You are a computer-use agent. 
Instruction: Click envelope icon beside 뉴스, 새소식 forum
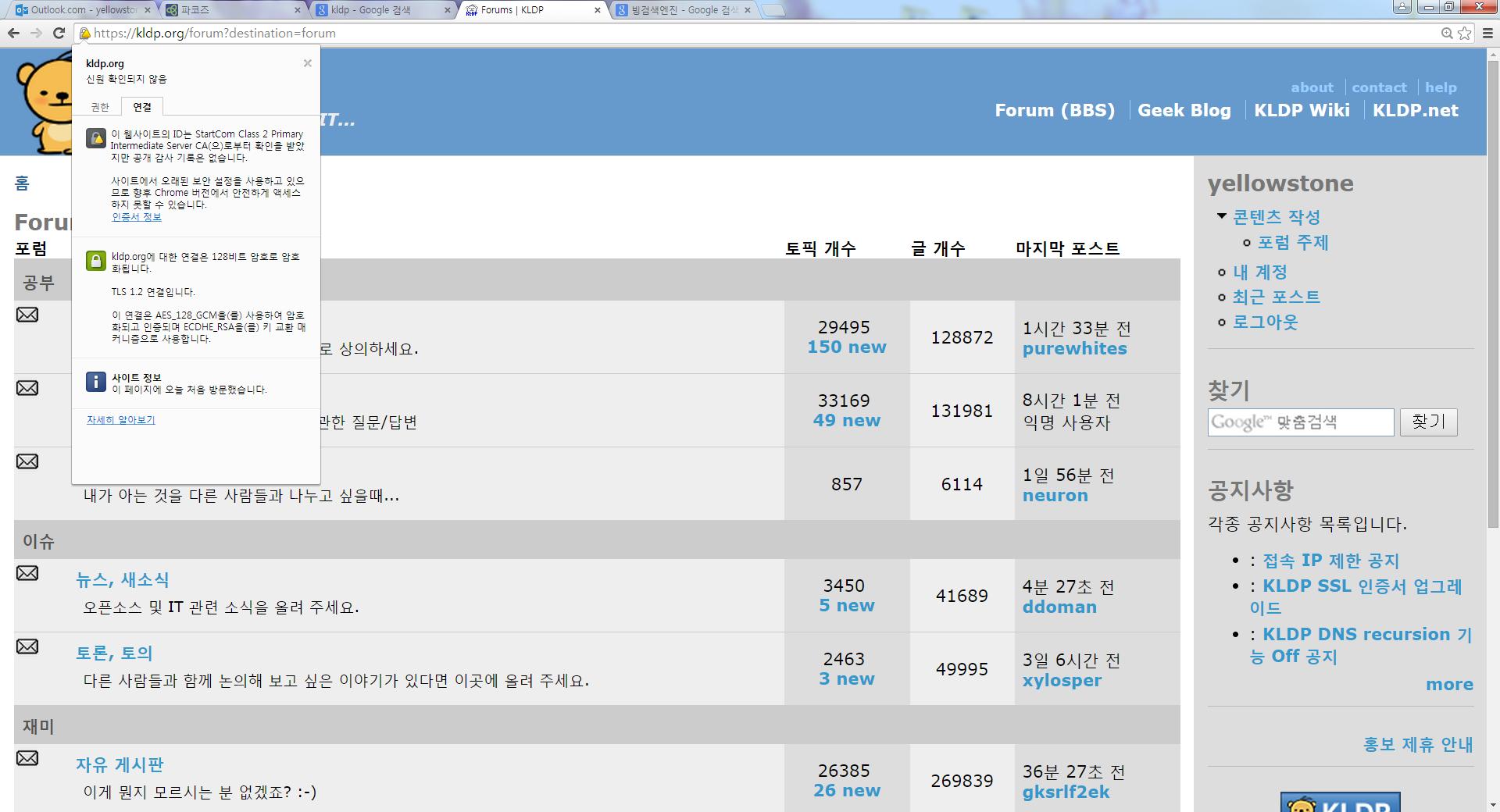coord(27,573)
